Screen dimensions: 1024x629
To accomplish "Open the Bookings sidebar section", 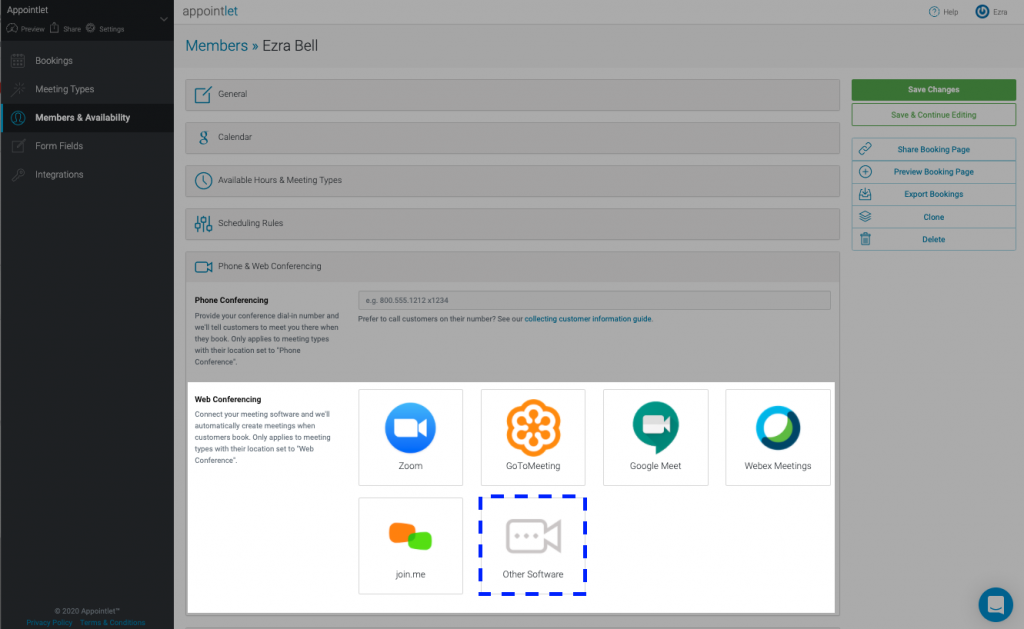I will pos(87,61).
